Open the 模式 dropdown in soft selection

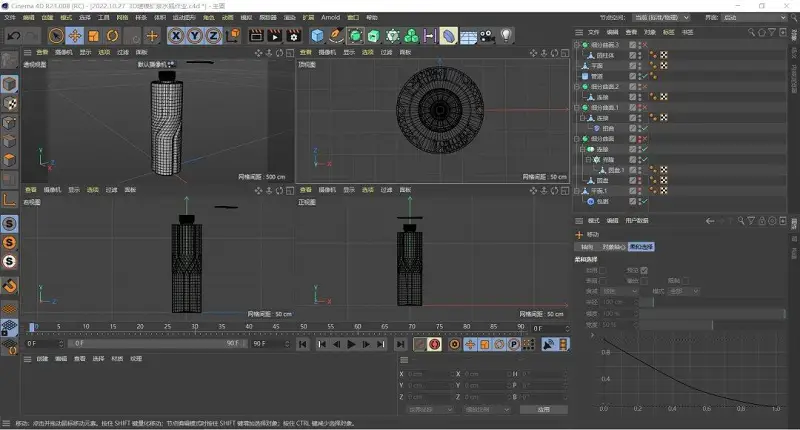pos(683,291)
